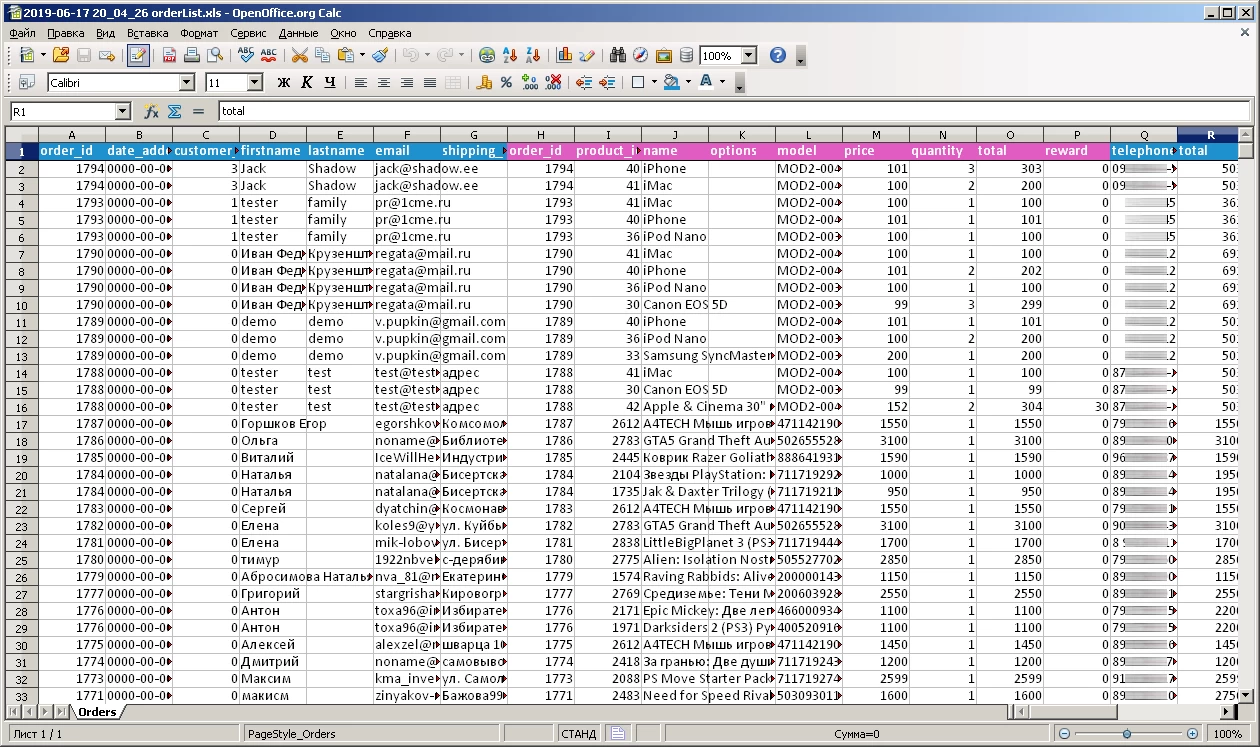Open the font size dropdown
Viewport: 1260px width, 747px height.
point(255,83)
